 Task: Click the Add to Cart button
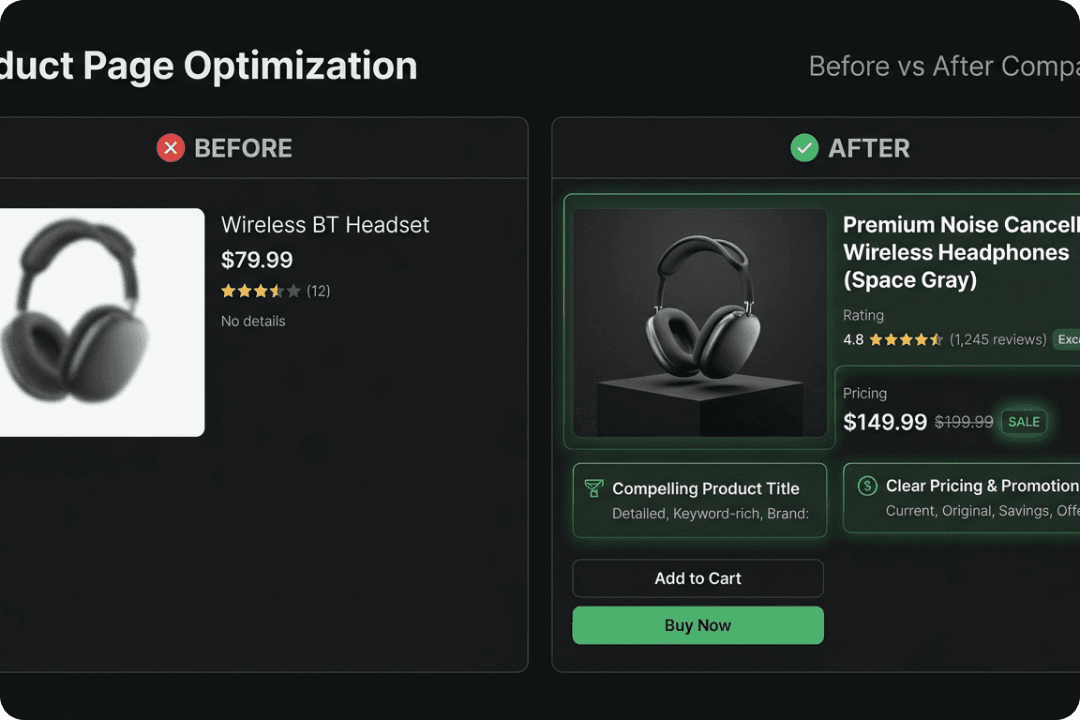pyautogui.click(x=697, y=578)
